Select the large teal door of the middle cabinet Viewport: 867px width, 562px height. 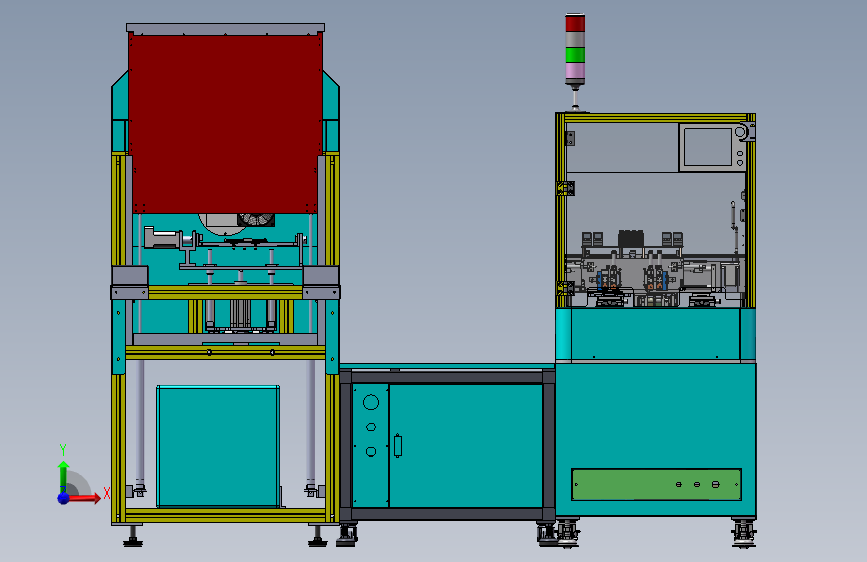(x=466, y=446)
